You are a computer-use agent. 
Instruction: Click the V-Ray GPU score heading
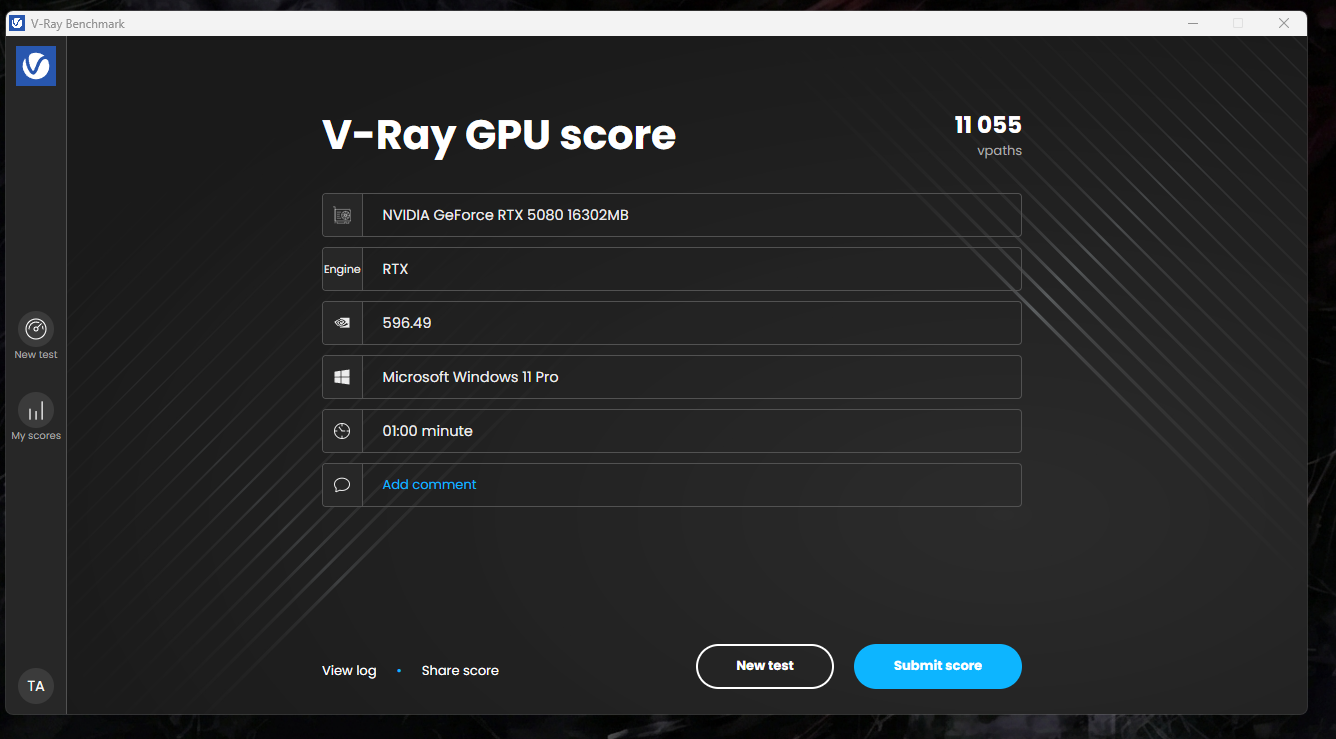pos(499,135)
